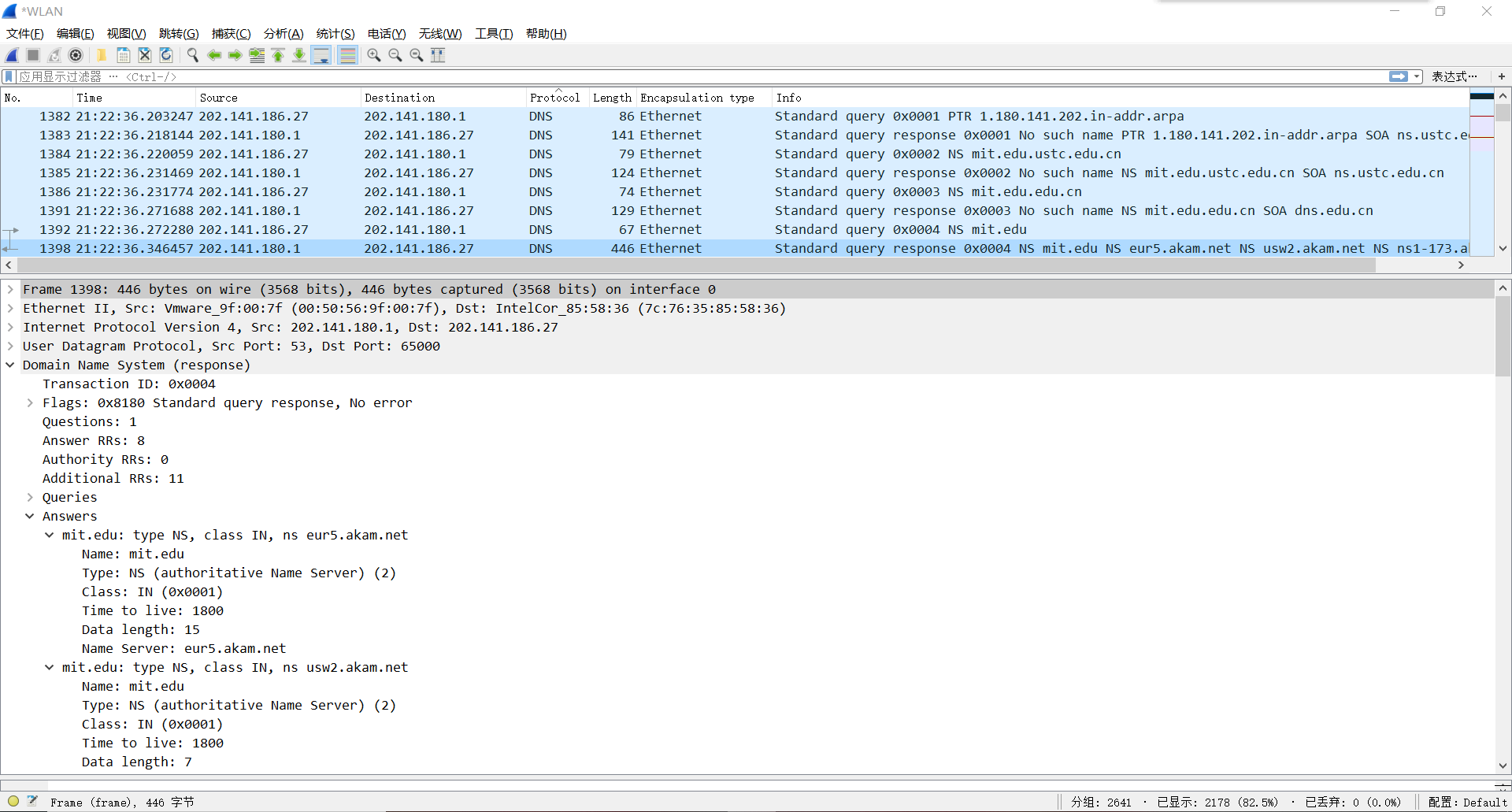Image resolution: width=1512 pixels, height=812 pixels.
Task: Collapse the Domain Name System section
Action: tap(10, 365)
